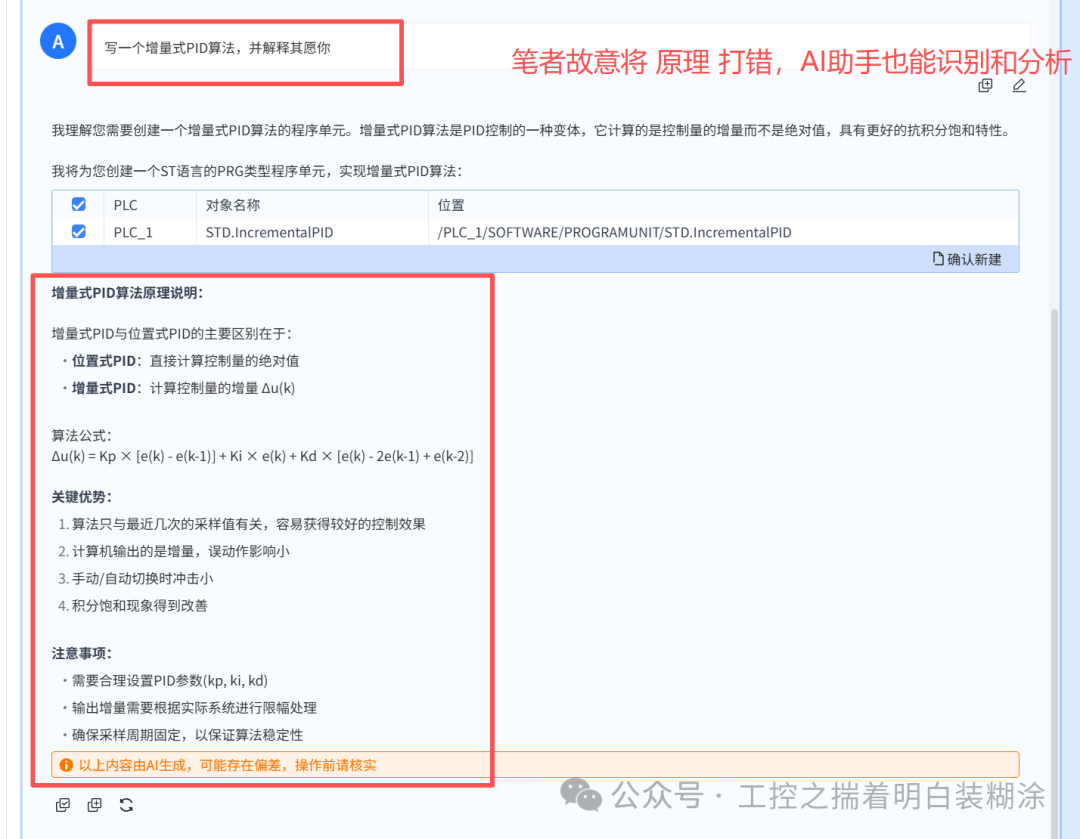This screenshot has height=839, width=1080.
Task: Click the blue user avatar labeled A
Action: point(59,41)
